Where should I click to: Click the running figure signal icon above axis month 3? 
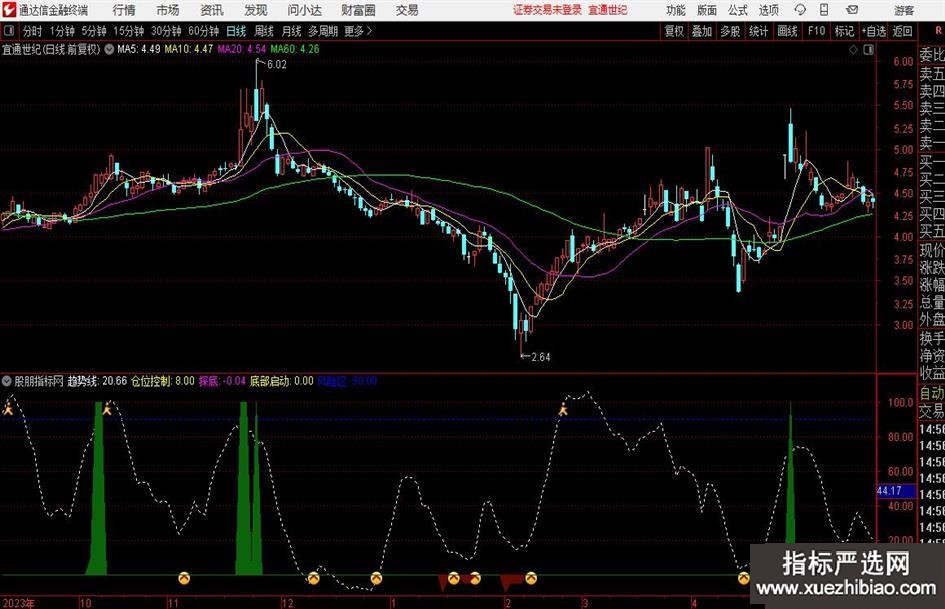pos(563,410)
